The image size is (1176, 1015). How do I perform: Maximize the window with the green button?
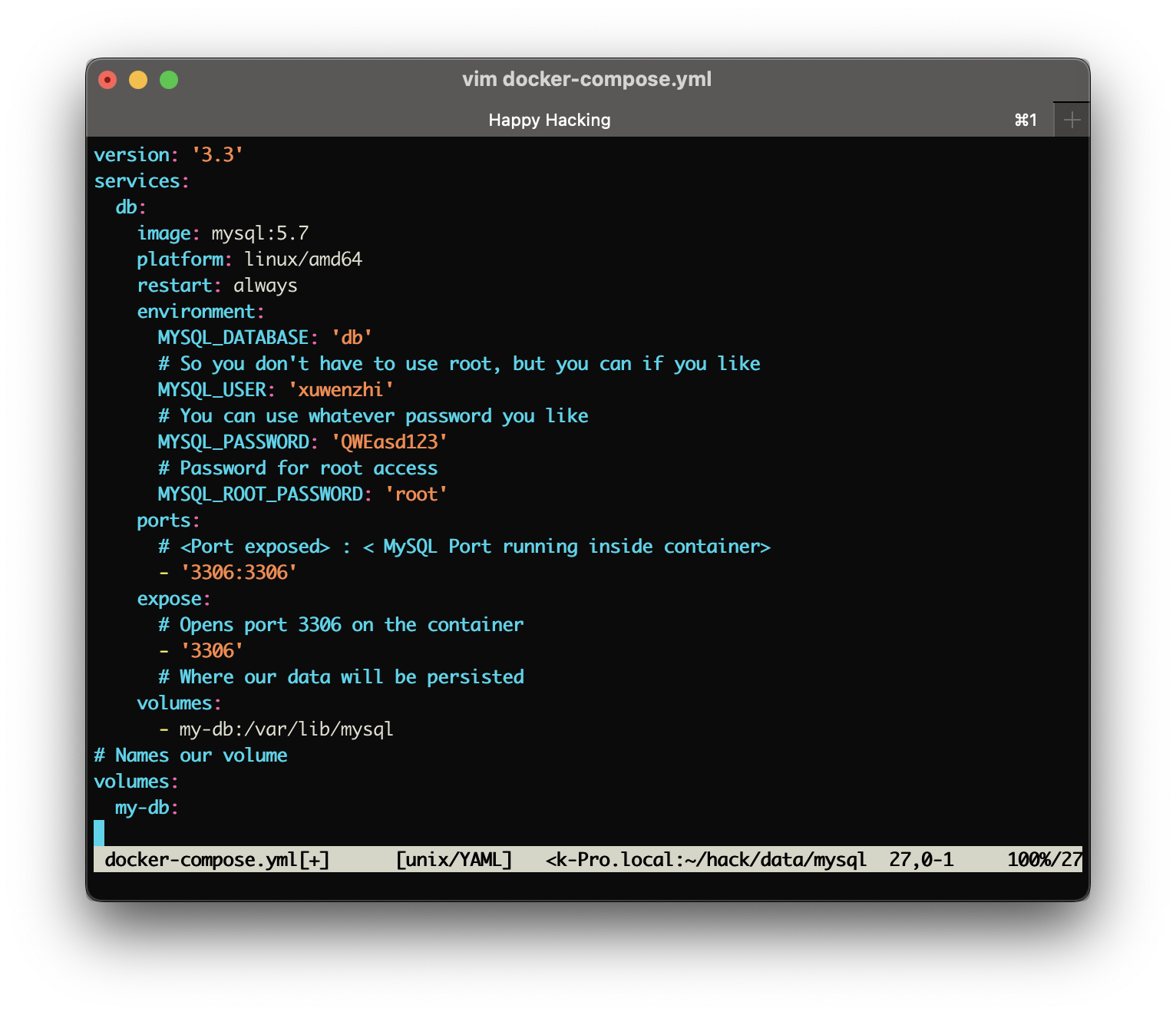point(169,80)
